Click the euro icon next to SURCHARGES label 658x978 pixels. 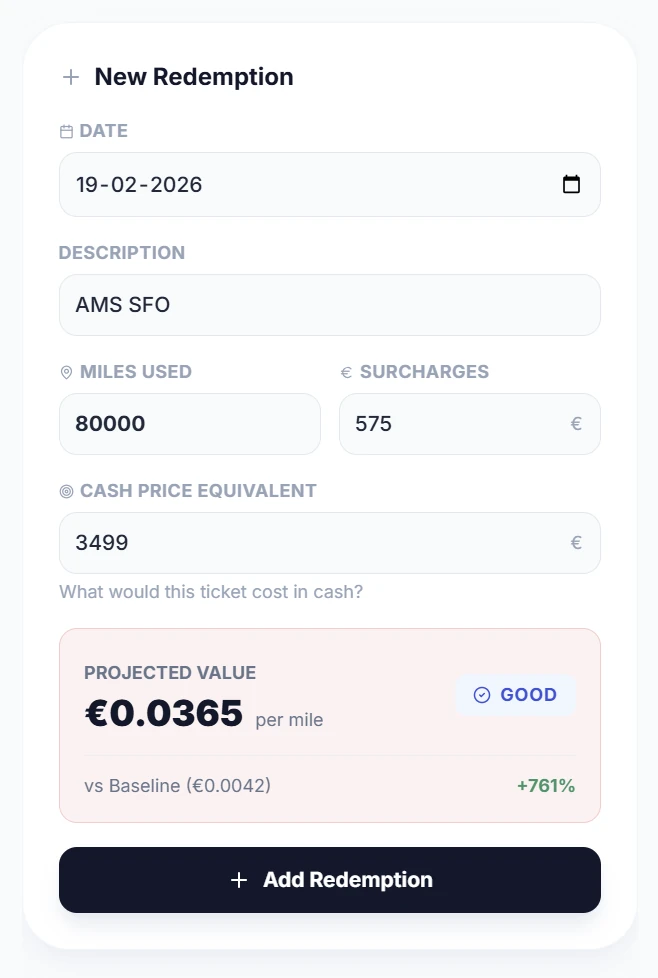[x=345, y=372]
